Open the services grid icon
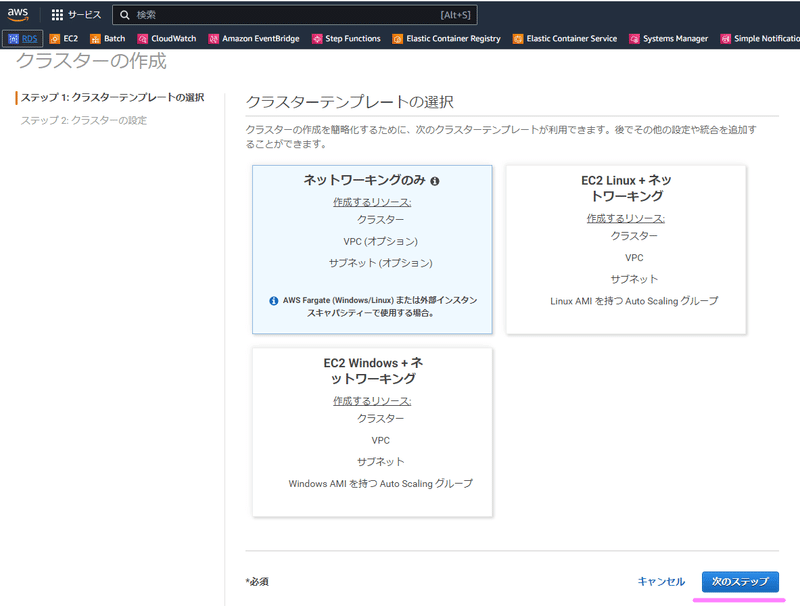800x606 pixels. coord(57,15)
